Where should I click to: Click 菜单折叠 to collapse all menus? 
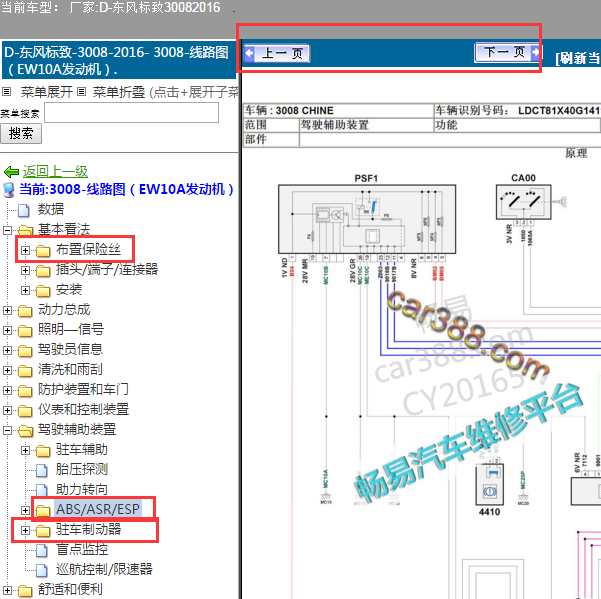(119, 92)
